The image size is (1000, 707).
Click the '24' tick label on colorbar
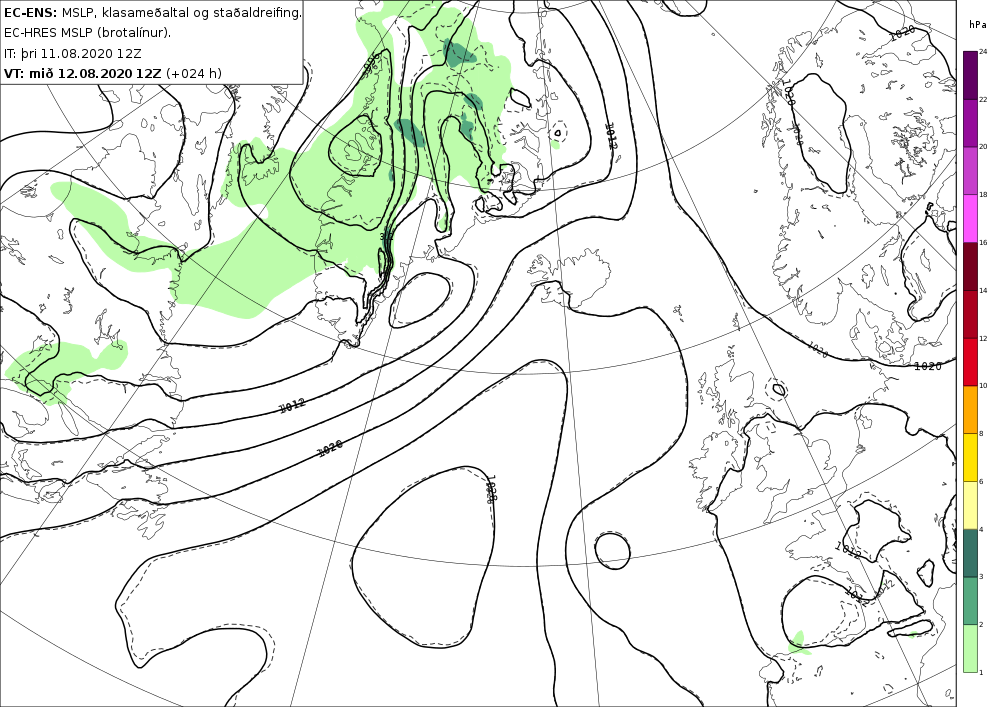pos(983,52)
